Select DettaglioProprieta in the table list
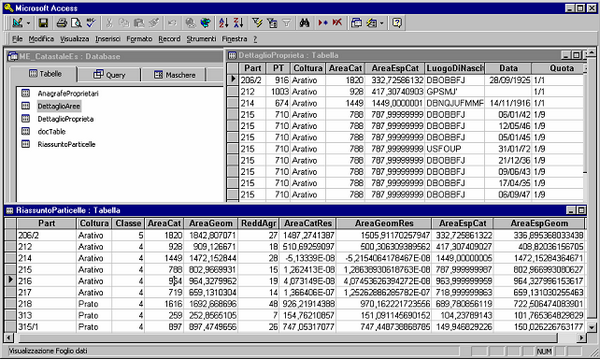 pyautogui.click(x=65, y=119)
